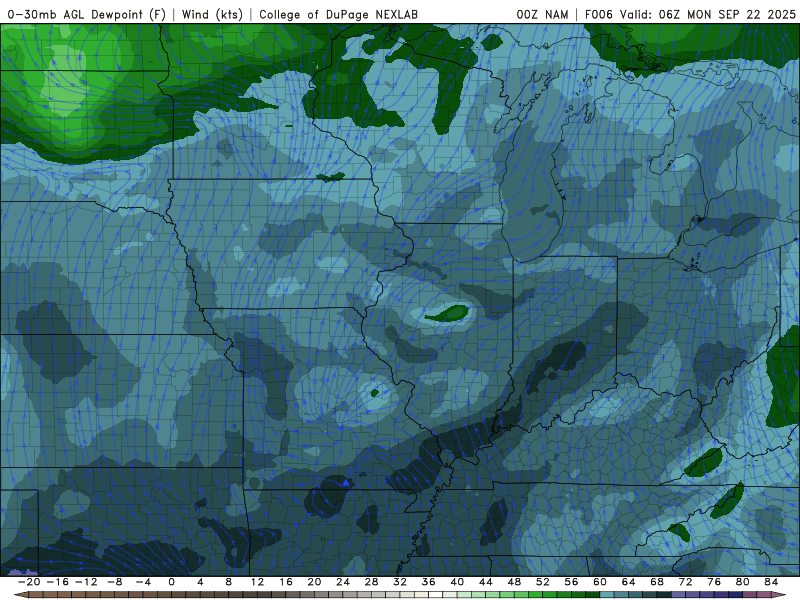The image size is (800, 600).
Task: Click the -4 value on the color scale
Action: 143,582
